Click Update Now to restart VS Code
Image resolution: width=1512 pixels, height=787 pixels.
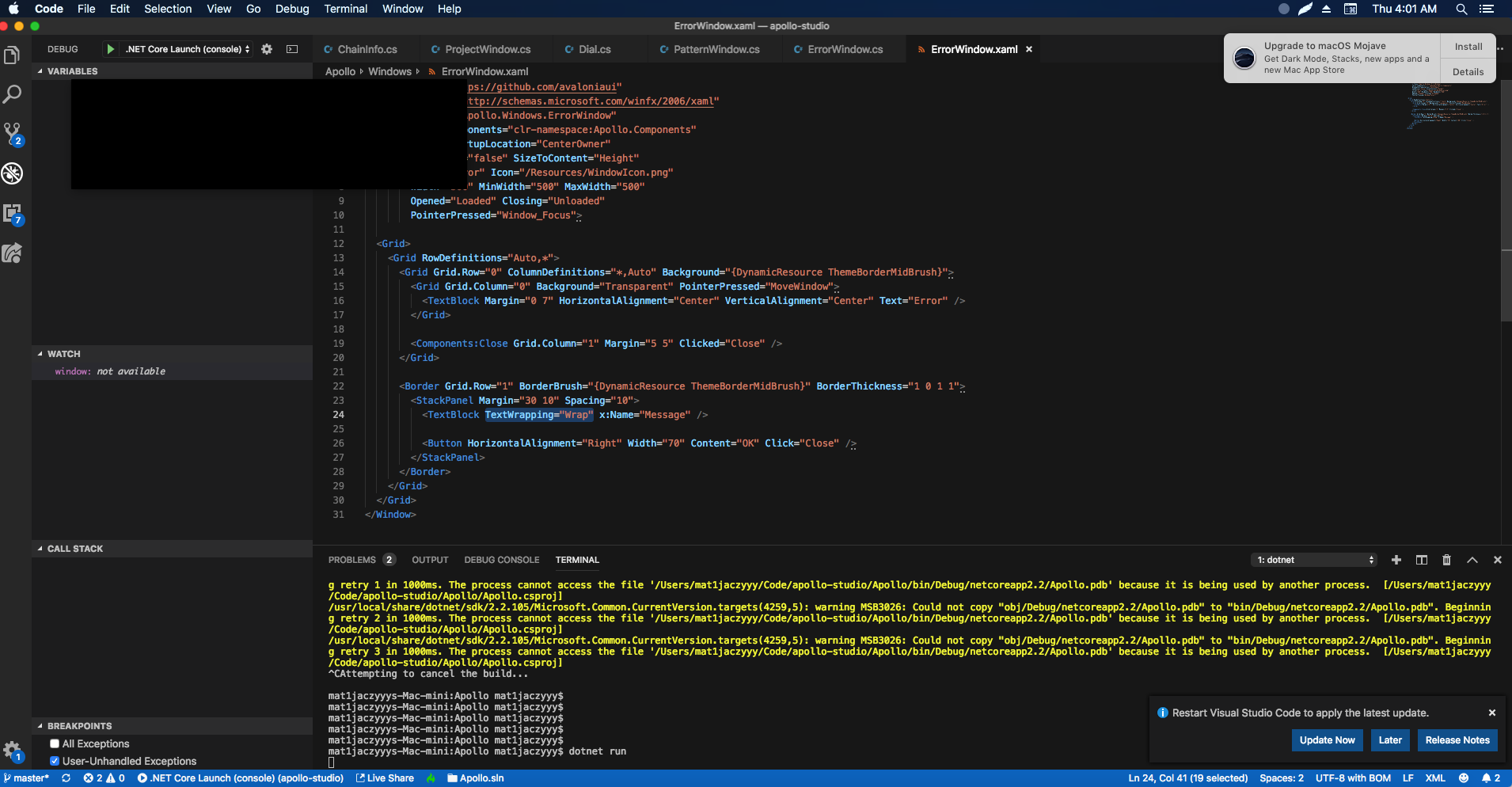(1327, 740)
